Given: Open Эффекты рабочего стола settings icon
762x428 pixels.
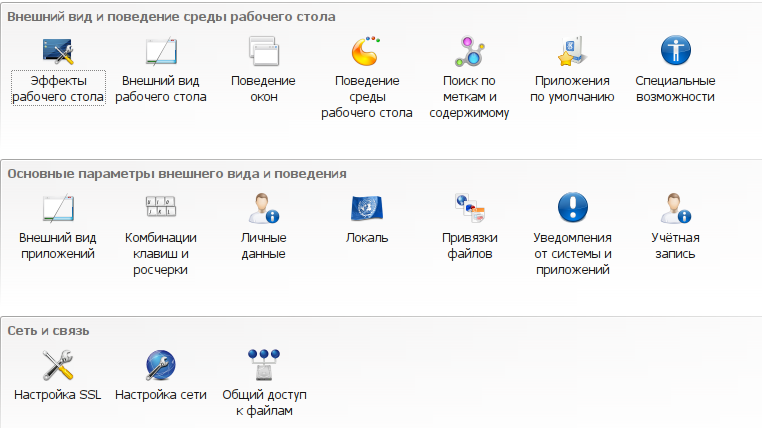Looking at the screenshot, I should point(58,51).
